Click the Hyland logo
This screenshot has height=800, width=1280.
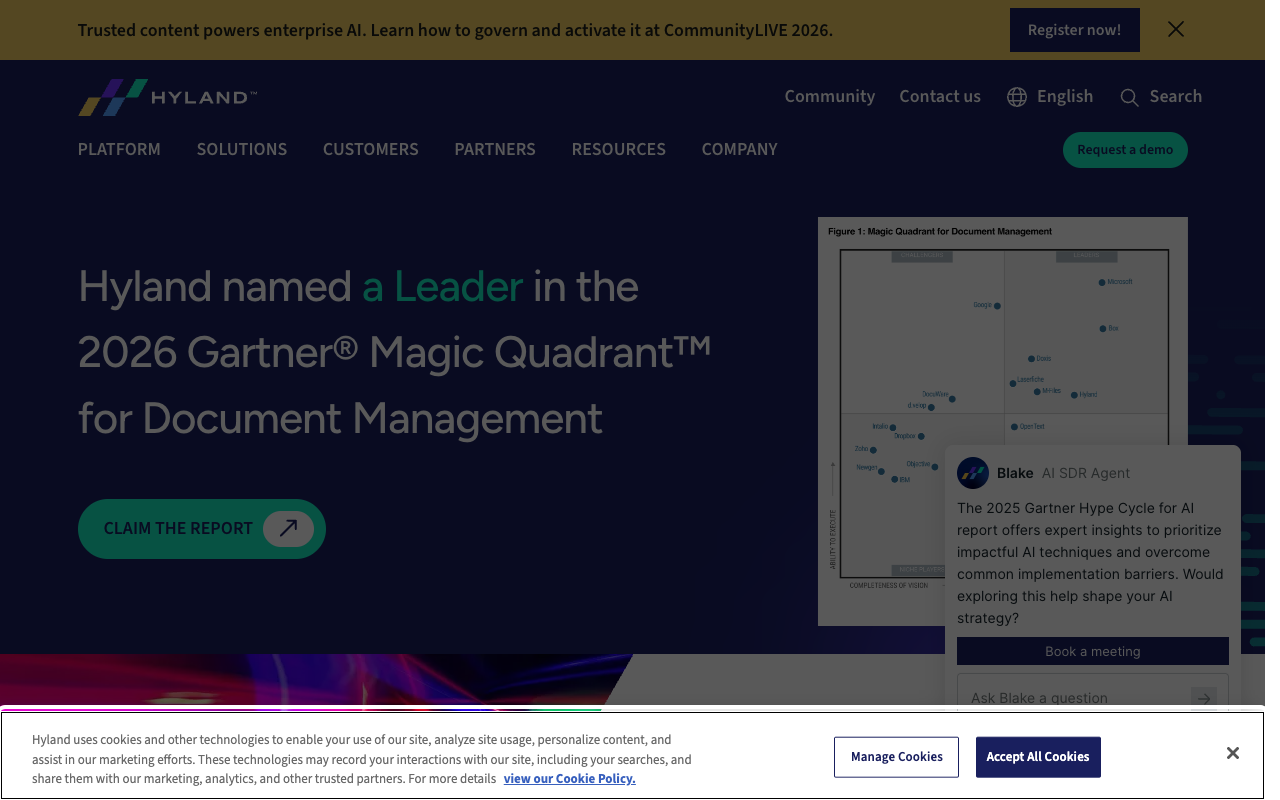[x=168, y=97]
